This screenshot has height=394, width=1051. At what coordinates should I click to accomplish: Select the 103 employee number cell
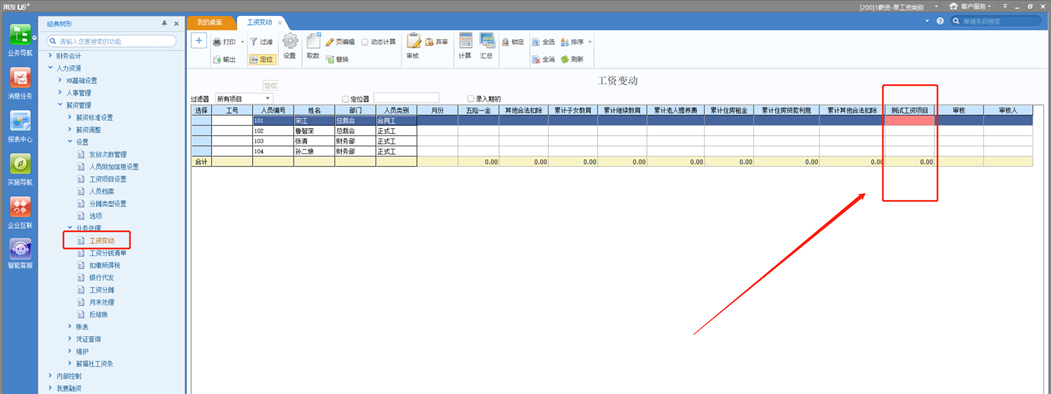[x=273, y=141]
